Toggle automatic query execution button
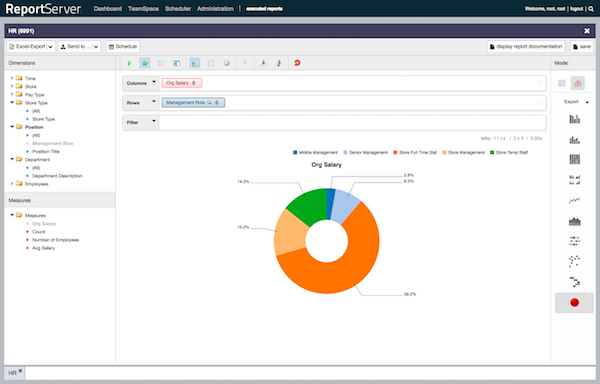 pyautogui.click(x=145, y=63)
